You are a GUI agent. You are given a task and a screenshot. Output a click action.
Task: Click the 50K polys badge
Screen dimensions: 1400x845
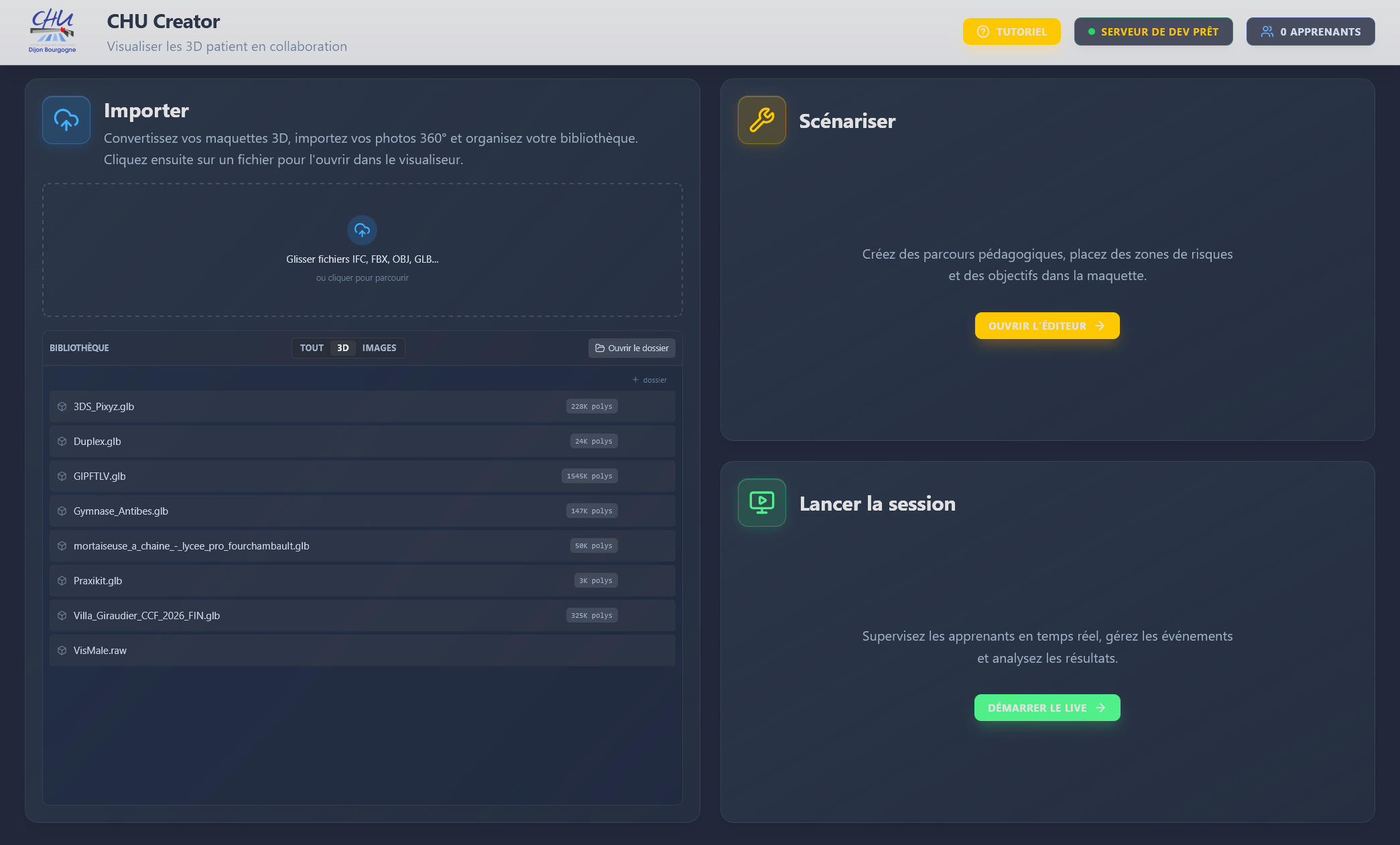tap(594, 546)
